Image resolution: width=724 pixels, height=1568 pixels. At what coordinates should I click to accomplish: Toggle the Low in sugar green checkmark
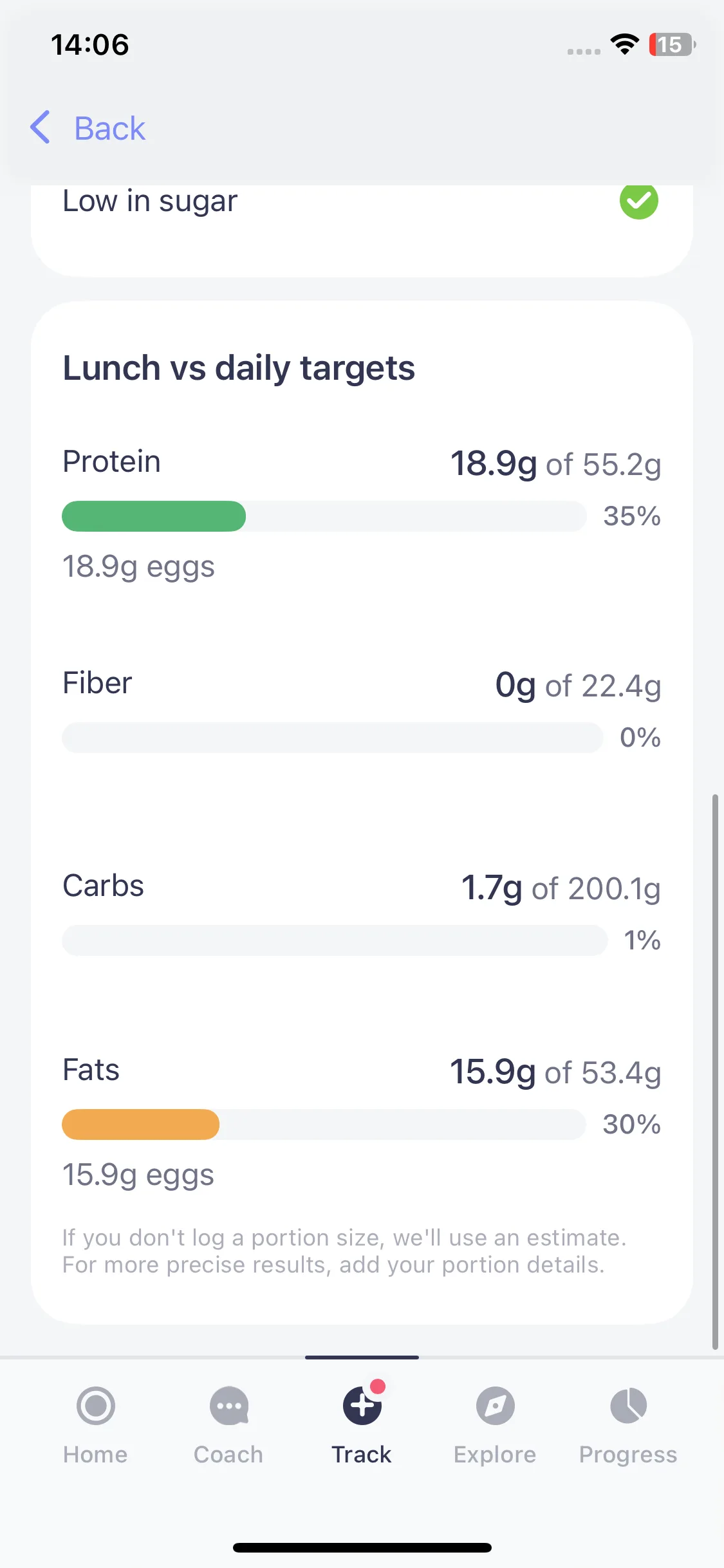point(639,201)
